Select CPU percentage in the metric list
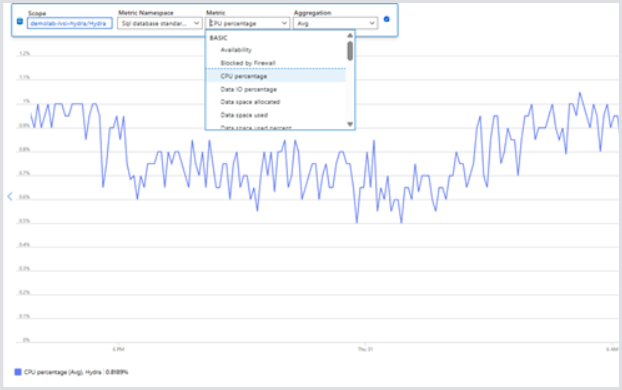The image size is (622, 390). pos(276,76)
